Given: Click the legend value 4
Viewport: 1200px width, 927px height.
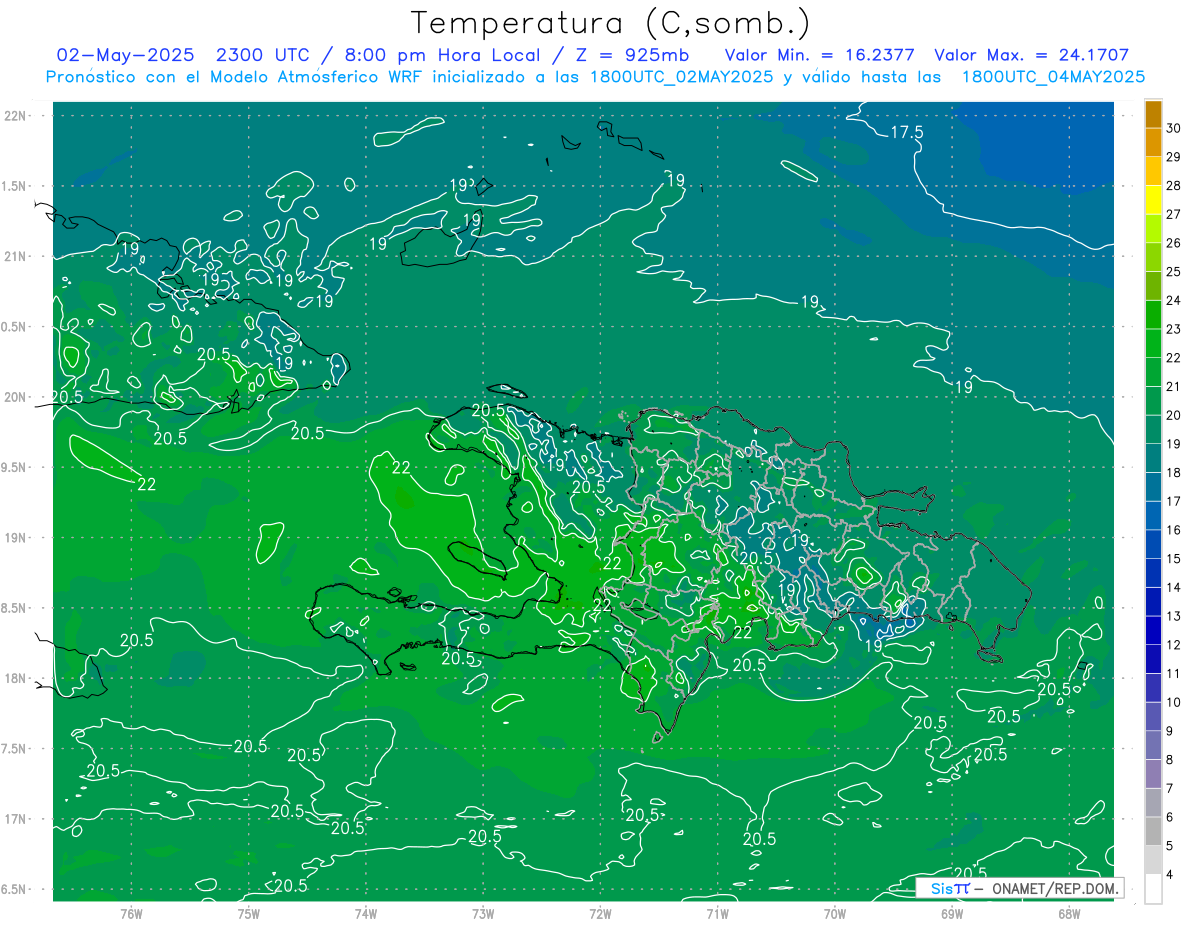Looking at the screenshot, I should [x=1171, y=875].
